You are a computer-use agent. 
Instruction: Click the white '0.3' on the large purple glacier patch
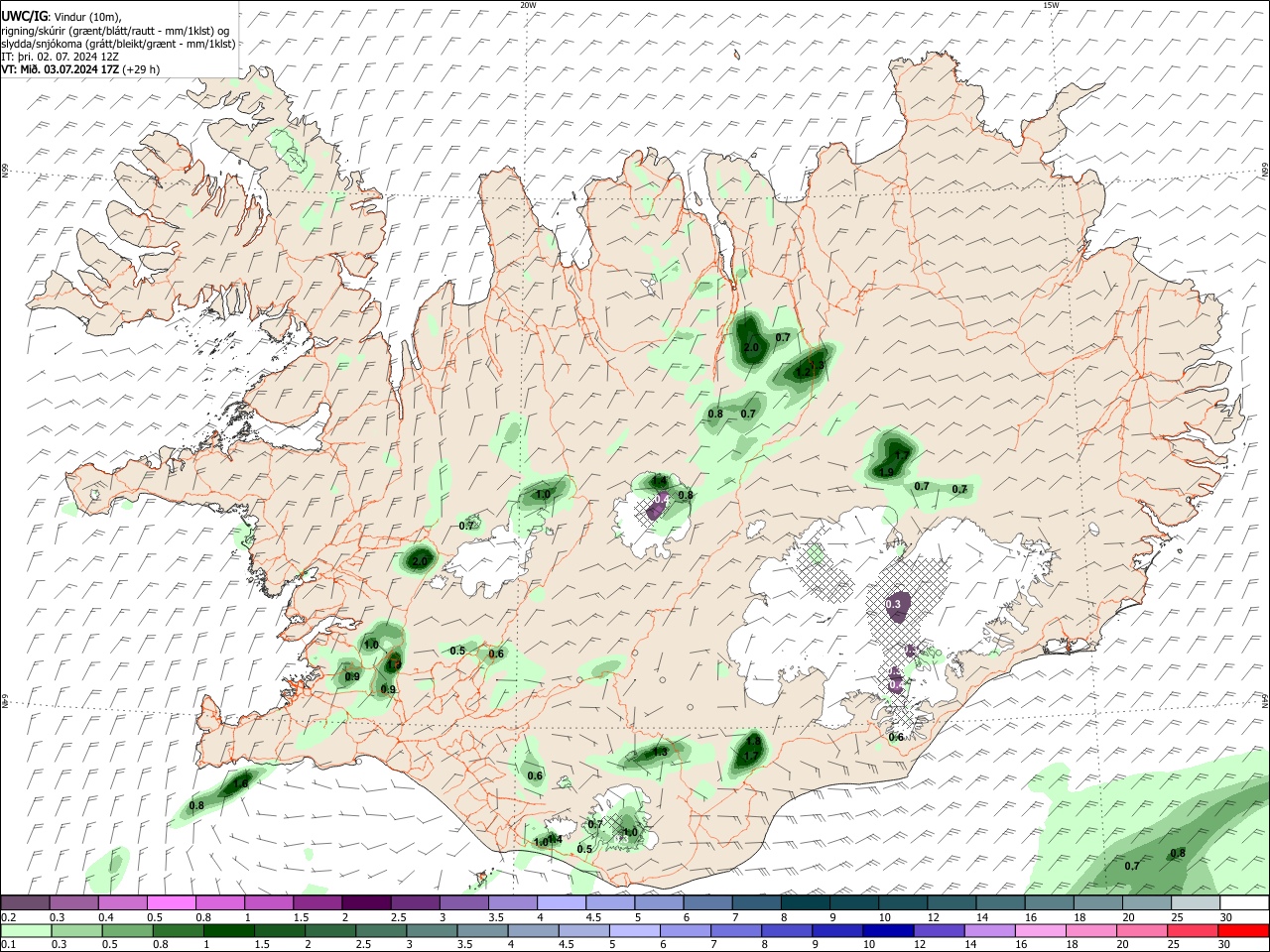tap(893, 604)
